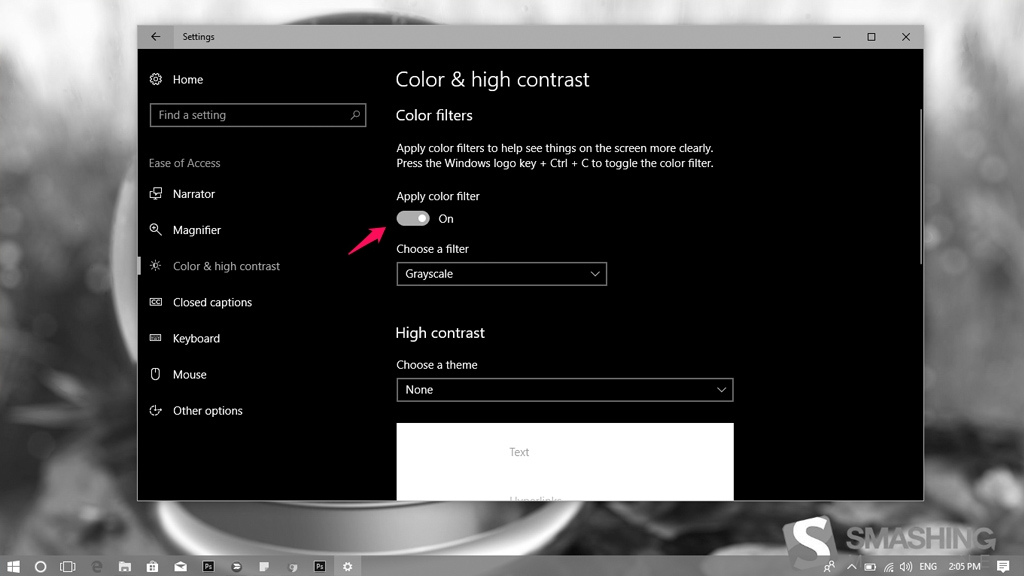Open the Wi-Fi network flyout

point(888,566)
